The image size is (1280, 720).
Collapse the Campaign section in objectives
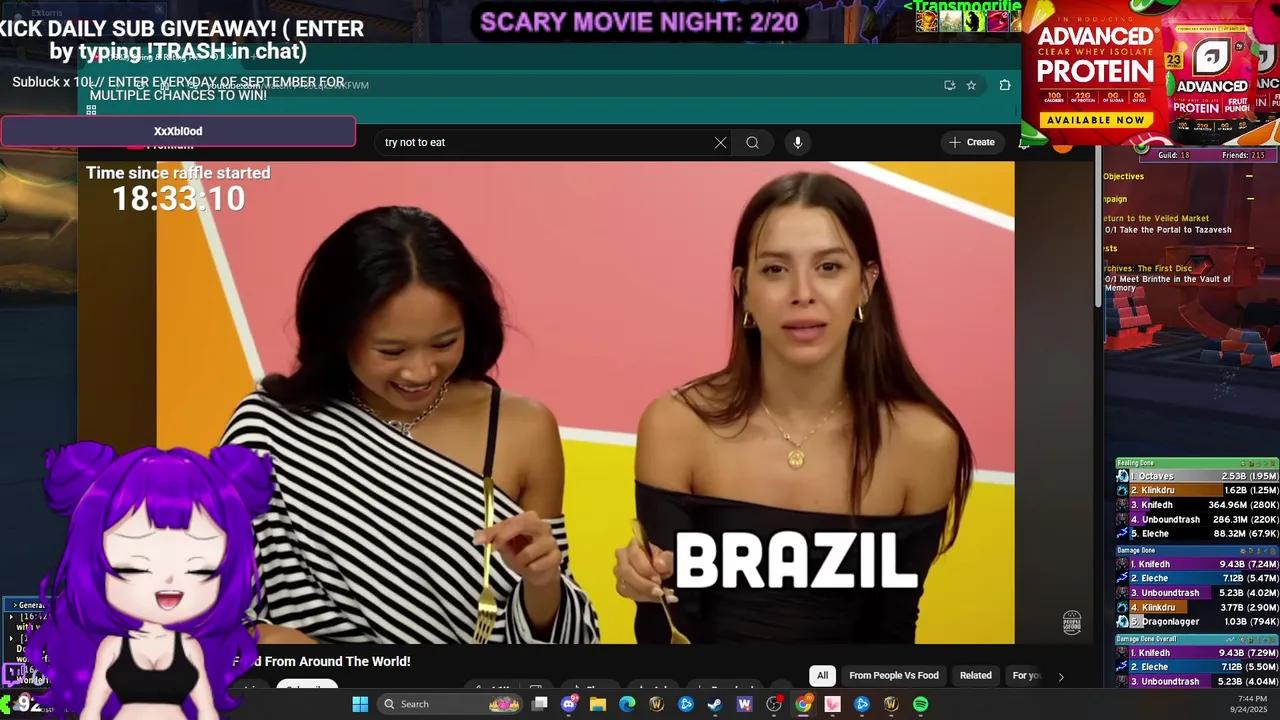click(1249, 199)
